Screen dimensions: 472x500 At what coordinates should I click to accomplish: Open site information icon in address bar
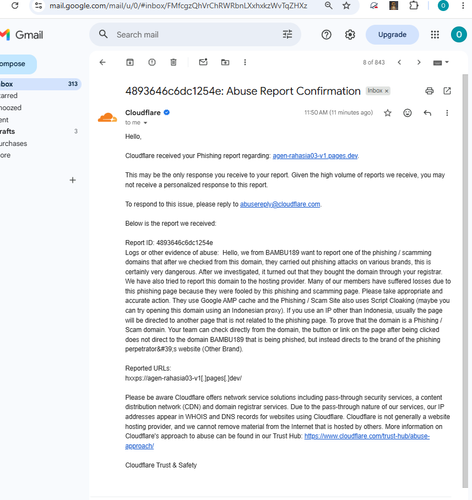point(39,5)
